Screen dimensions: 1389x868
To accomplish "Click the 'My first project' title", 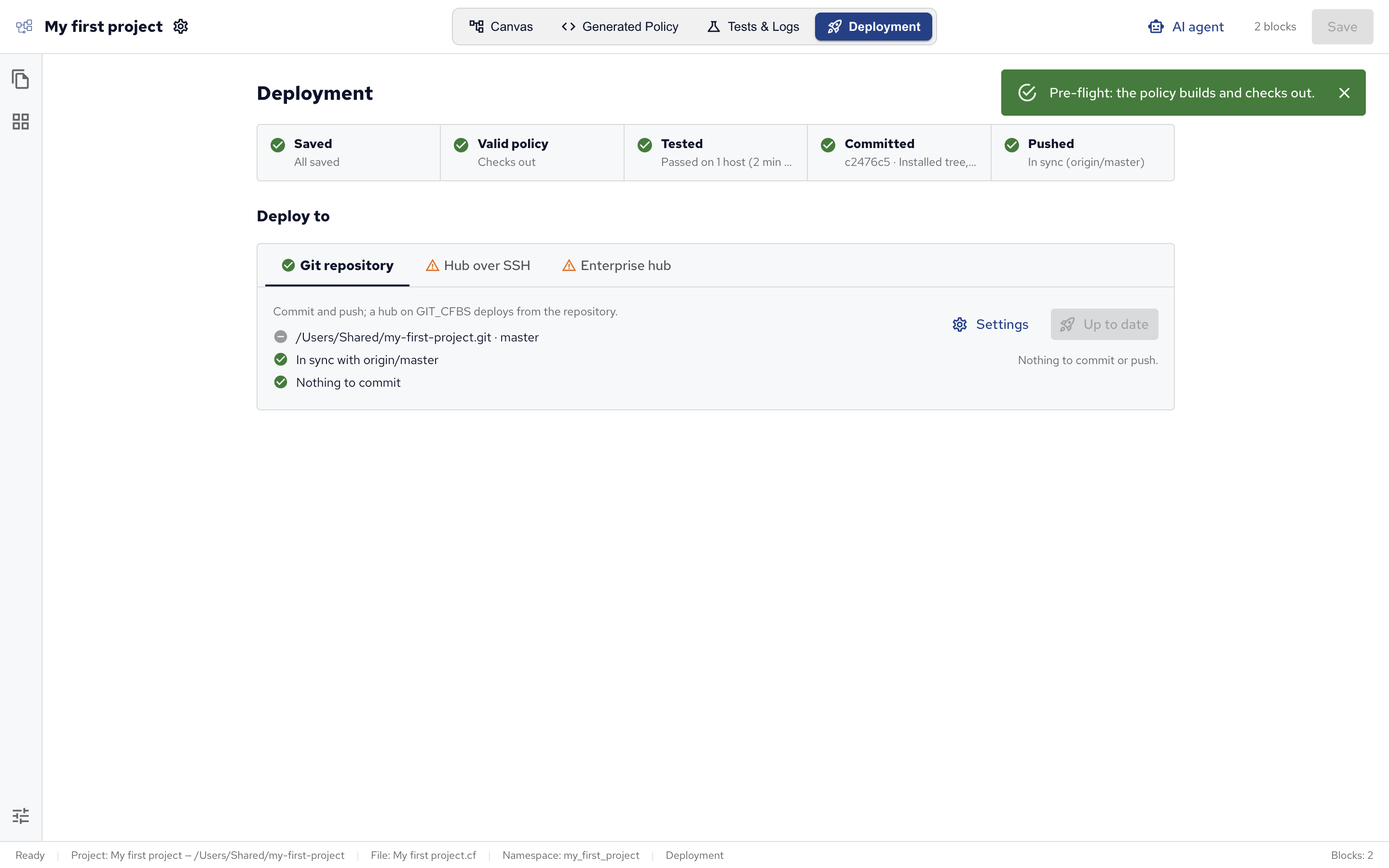I will click(x=103, y=27).
